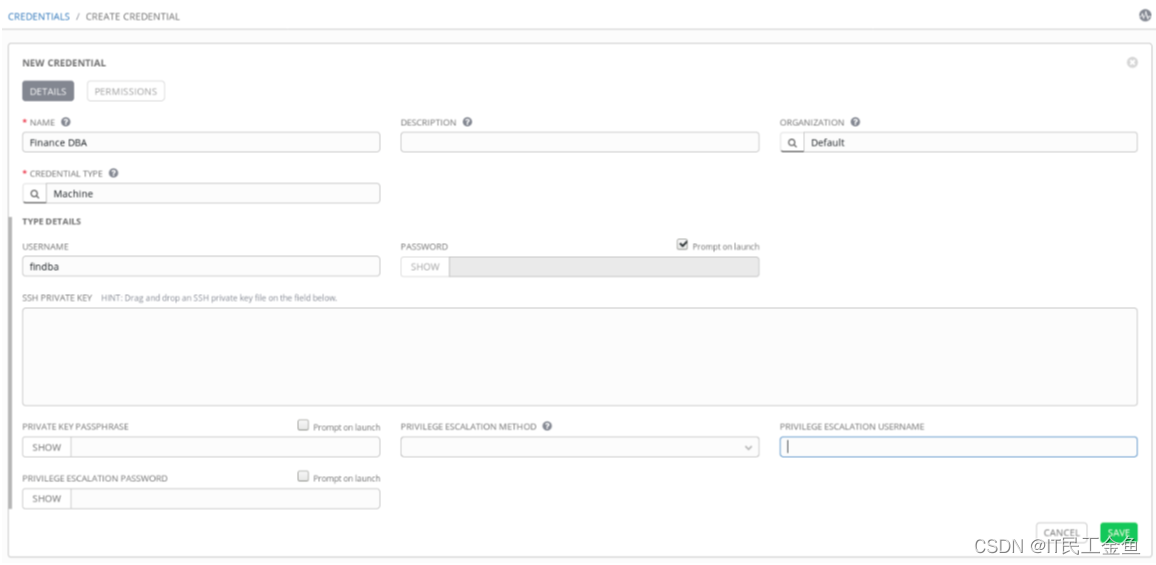Uncheck Password Prompt on launch checkbox

click(x=682, y=245)
